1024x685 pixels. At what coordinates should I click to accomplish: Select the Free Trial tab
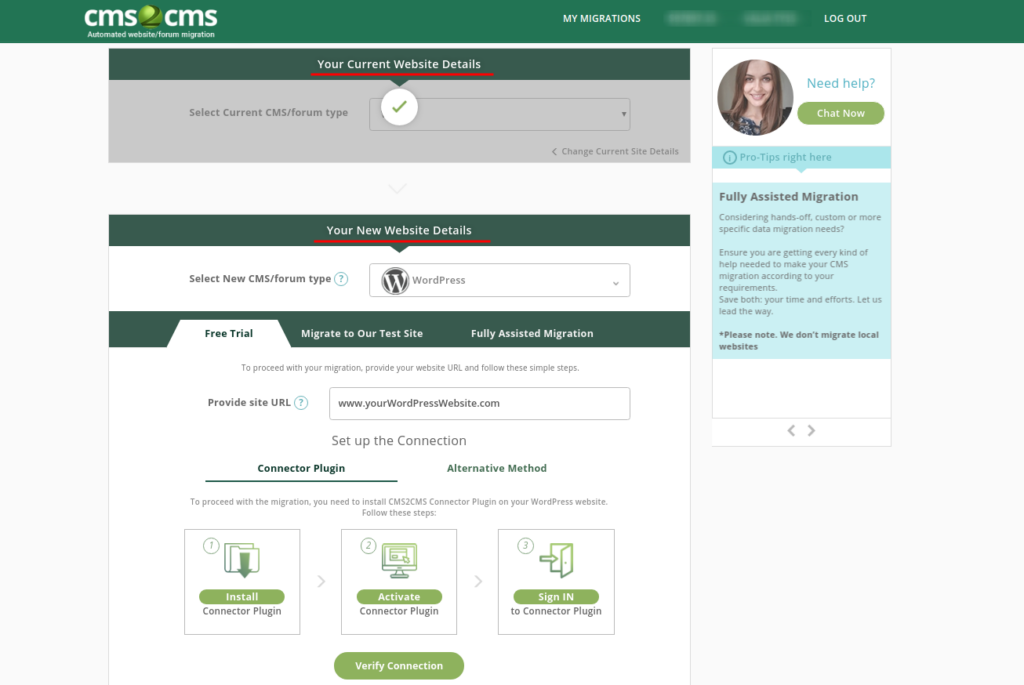pyautogui.click(x=229, y=333)
